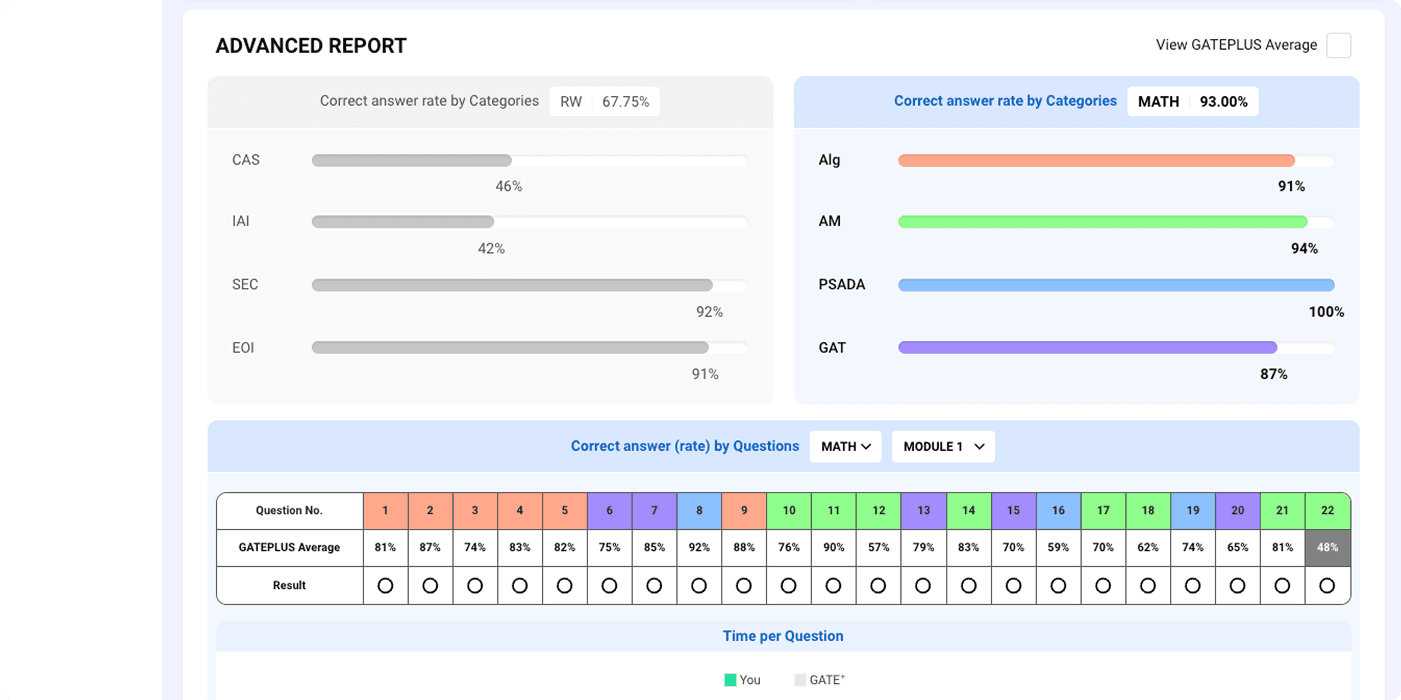Click the highlighted 48% average cell
1401x700 pixels.
point(1327,547)
